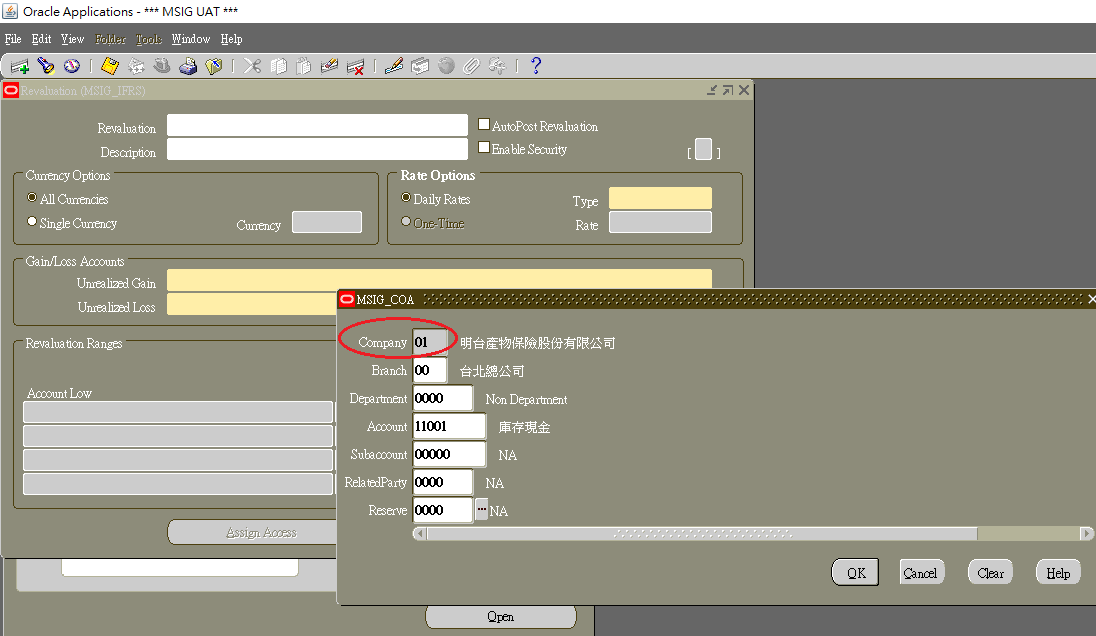Click the Department field containing 0000
The width and height of the screenshot is (1096, 636).
(x=443, y=398)
